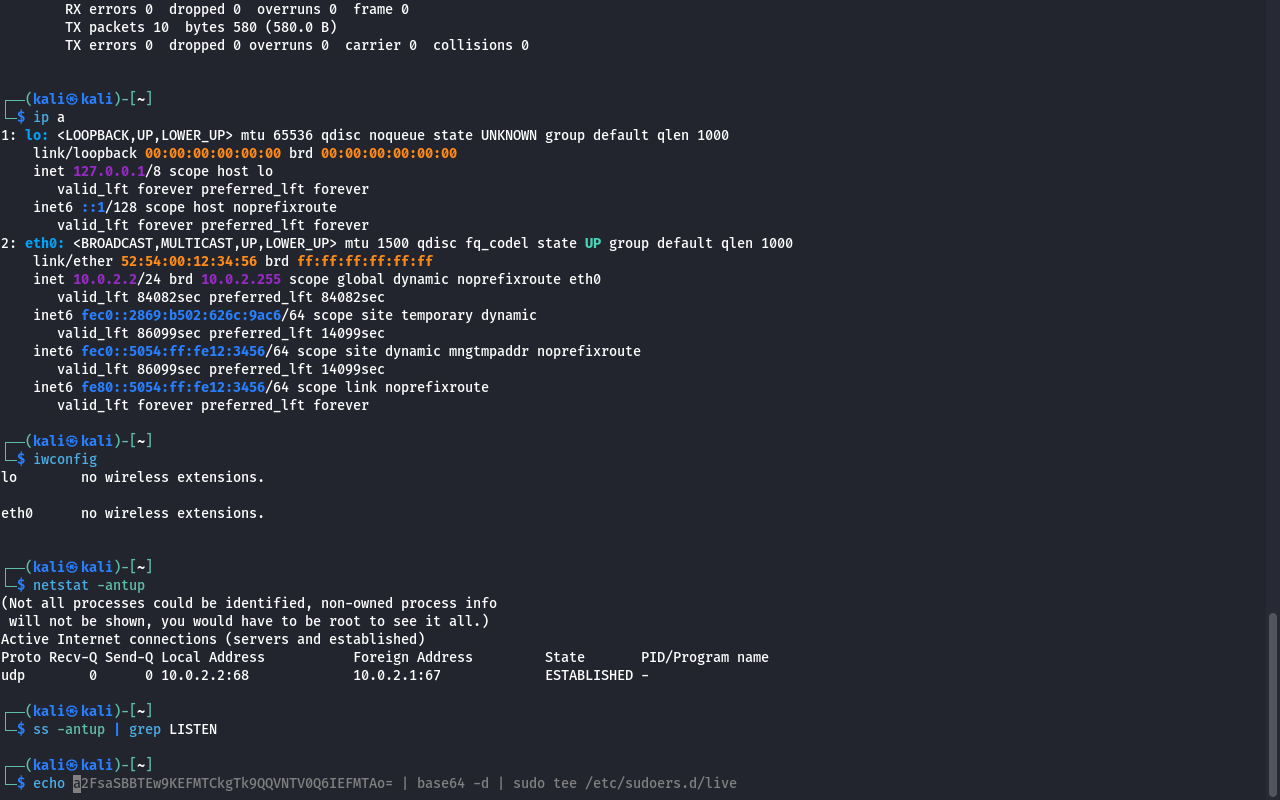
Task: Click the LISTEN word after grep
Action: (192, 729)
